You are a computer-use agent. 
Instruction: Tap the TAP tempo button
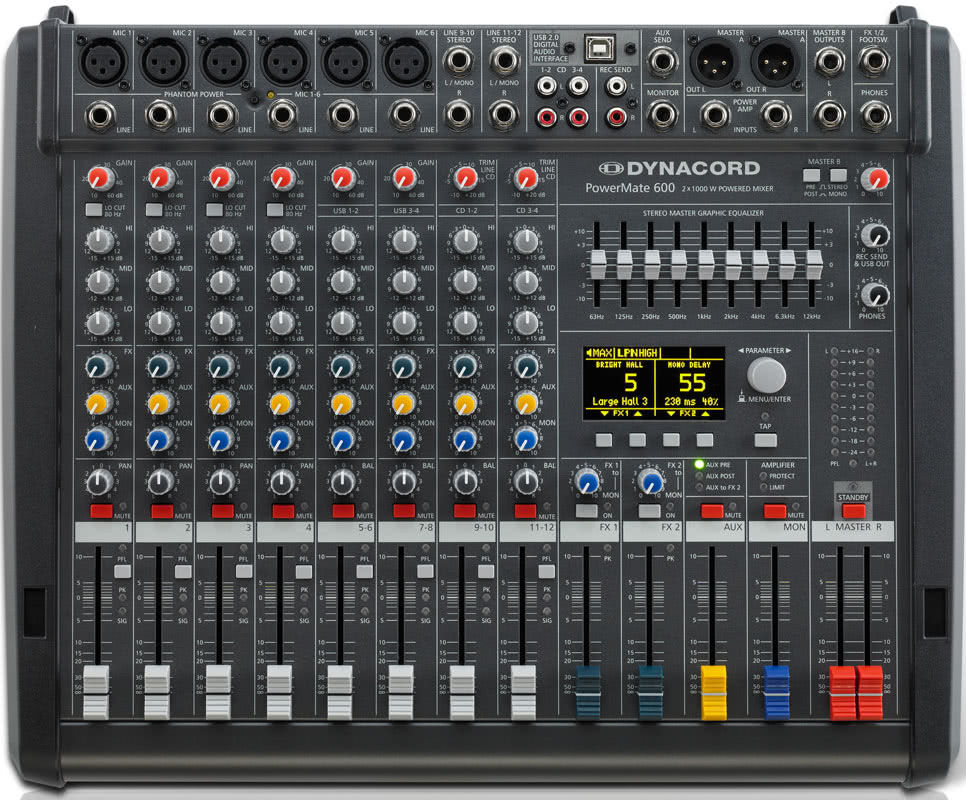point(766,440)
